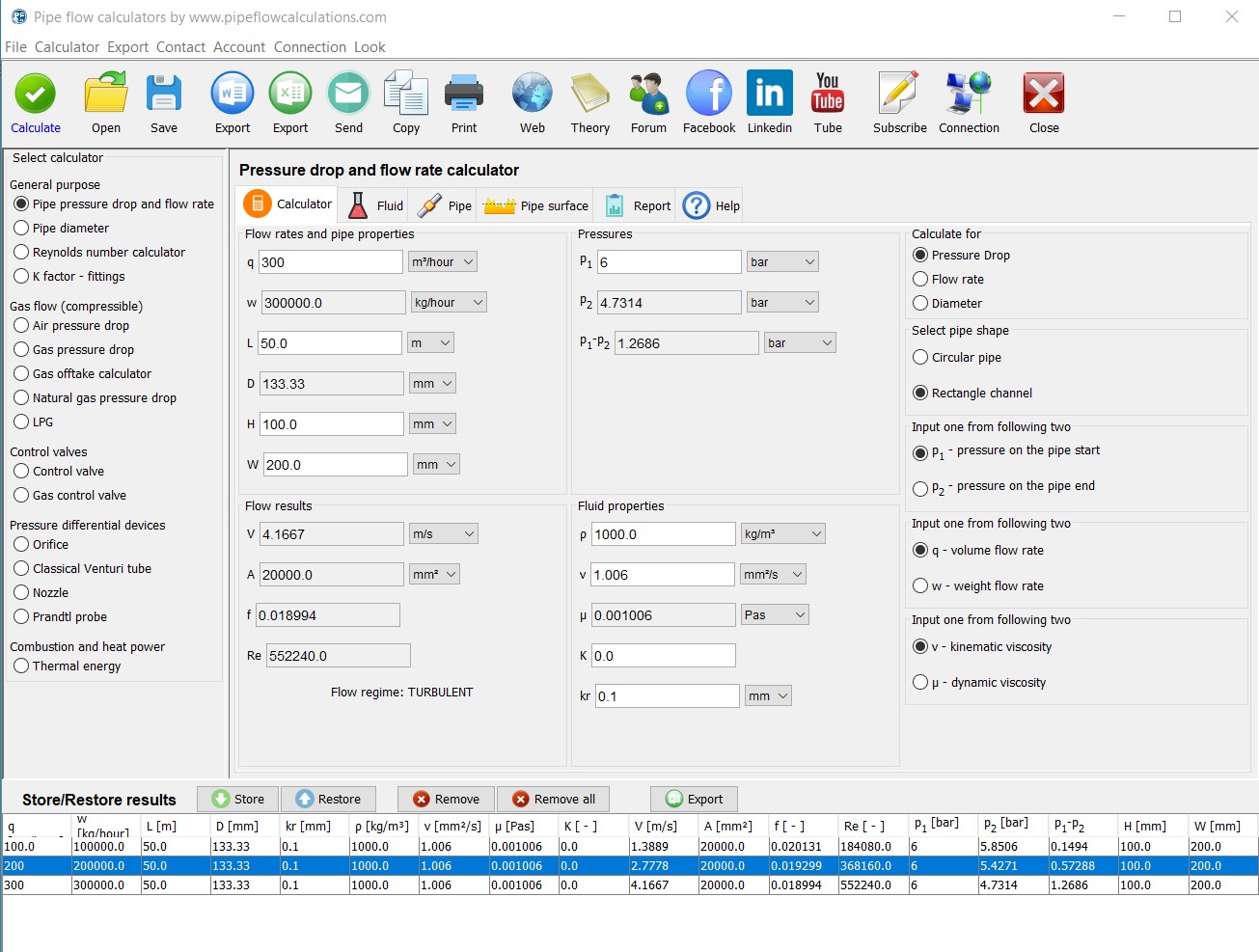The height and width of the screenshot is (952, 1259).
Task: Click the Store button
Action: pos(237,799)
